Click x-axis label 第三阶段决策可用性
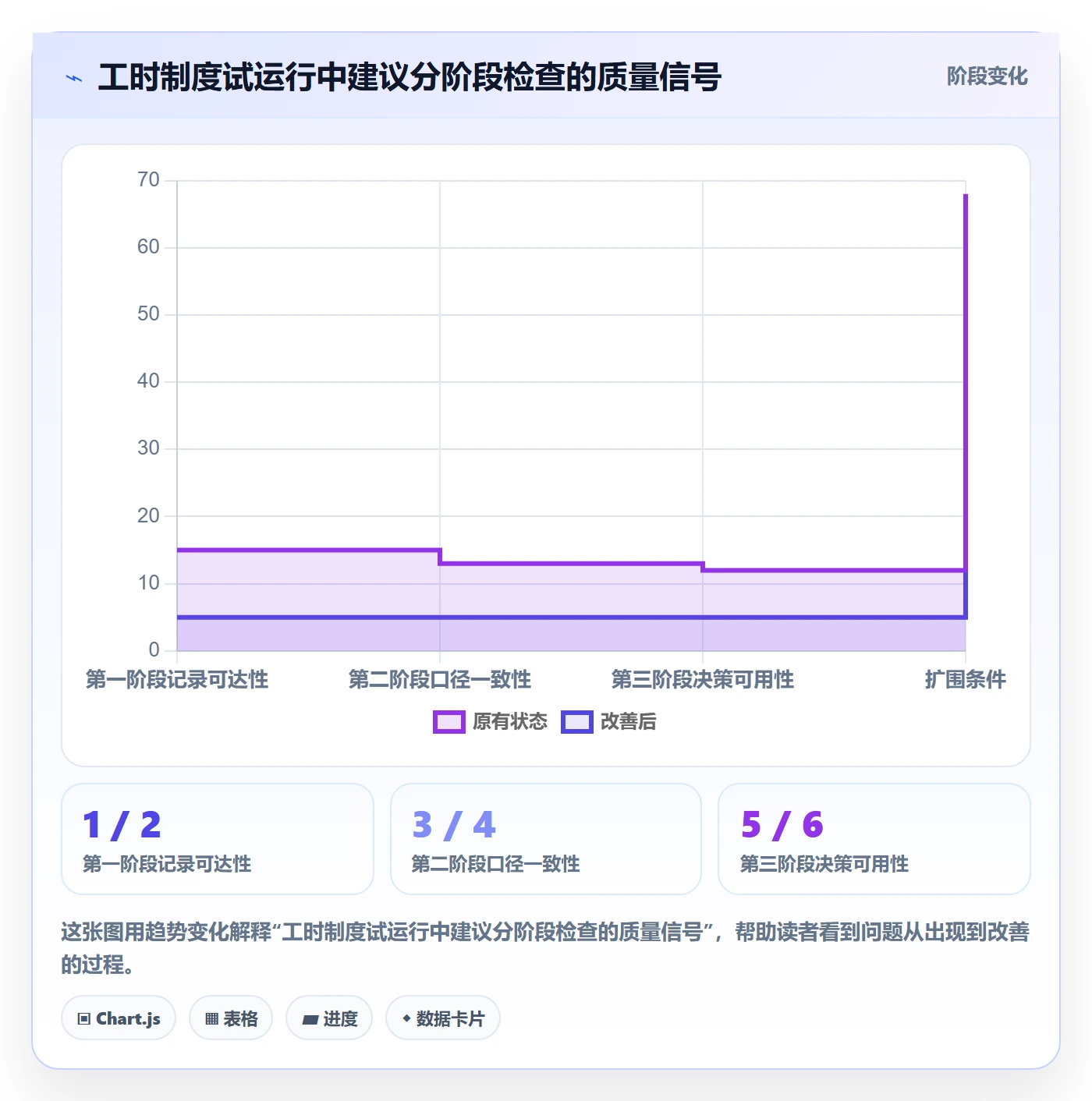This screenshot has height=1101, width=1092. [703, 680]
